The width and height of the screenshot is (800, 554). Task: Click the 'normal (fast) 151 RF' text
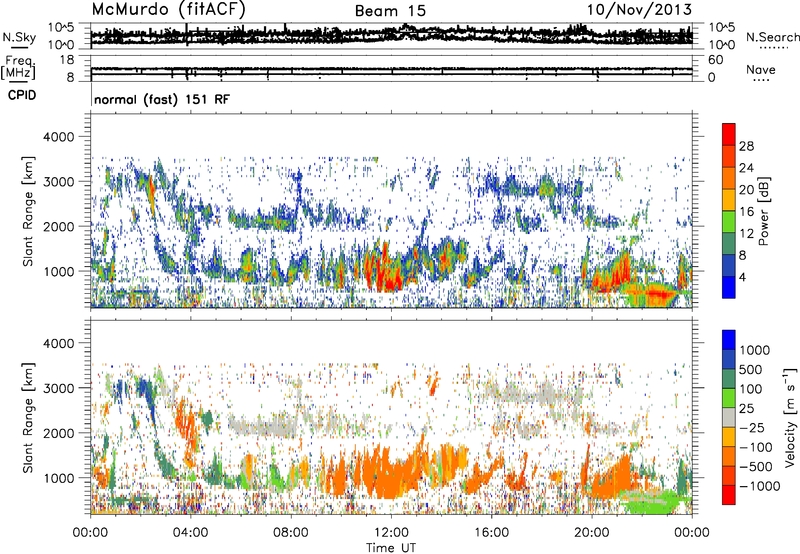(x=162, y=99)
